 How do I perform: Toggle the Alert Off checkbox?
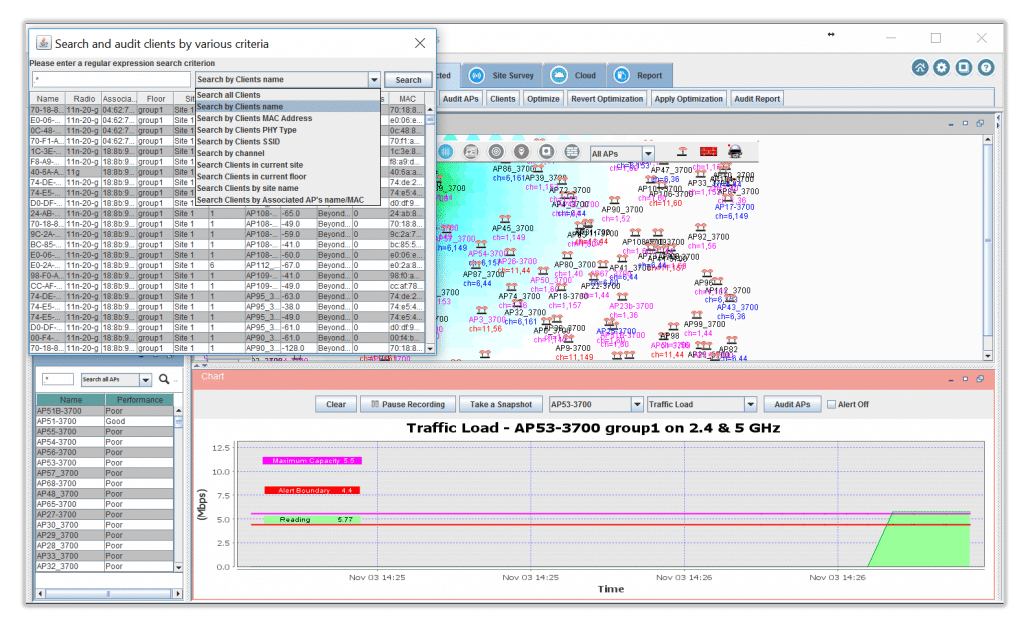tap(831, 405)
